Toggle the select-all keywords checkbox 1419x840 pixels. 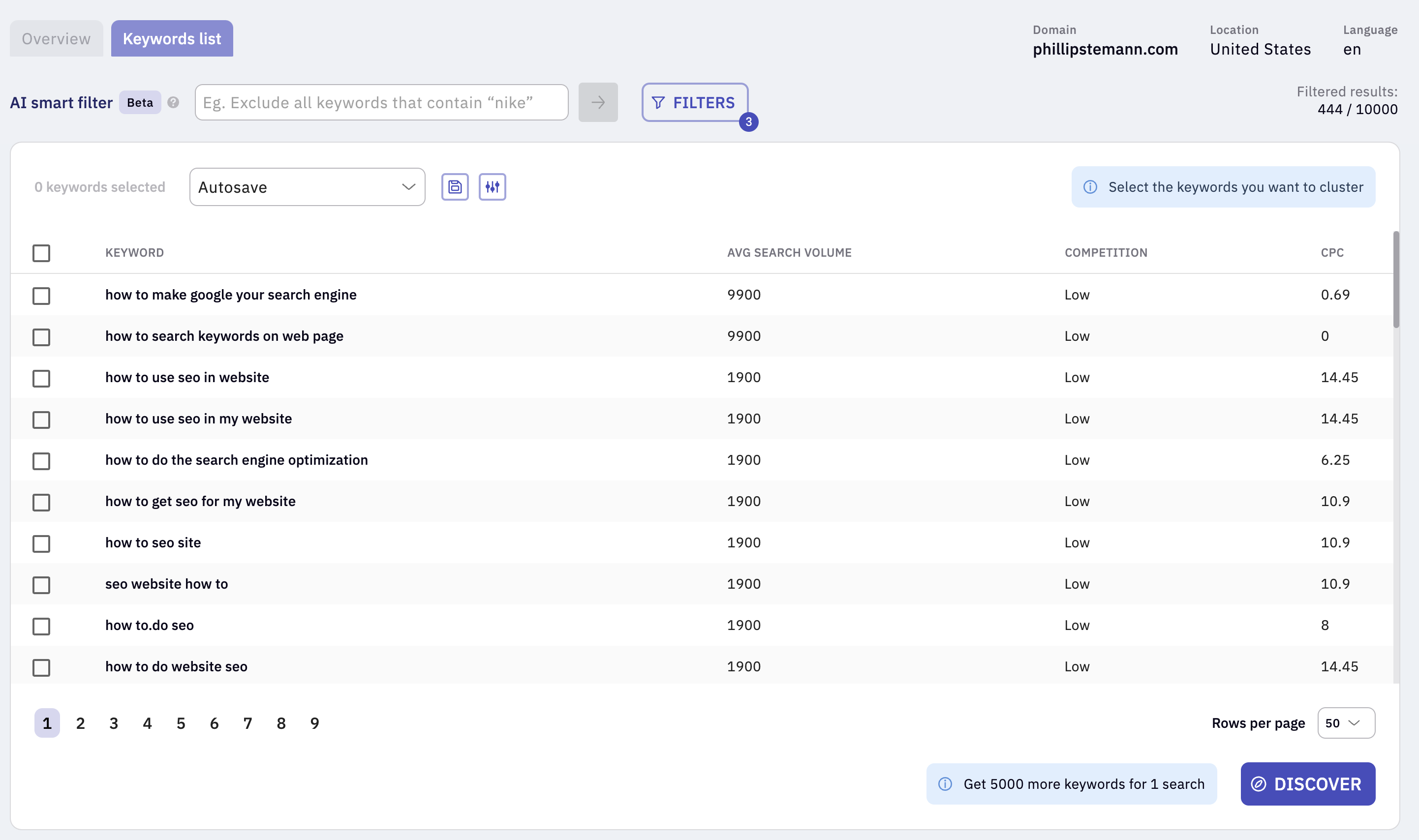[x=41, y=253]
